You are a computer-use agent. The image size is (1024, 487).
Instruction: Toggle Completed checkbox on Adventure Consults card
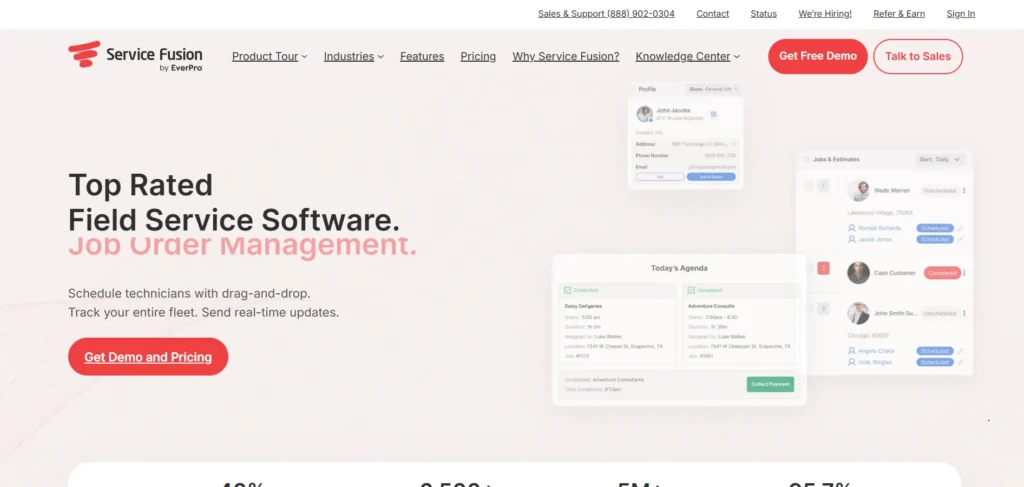691,291
